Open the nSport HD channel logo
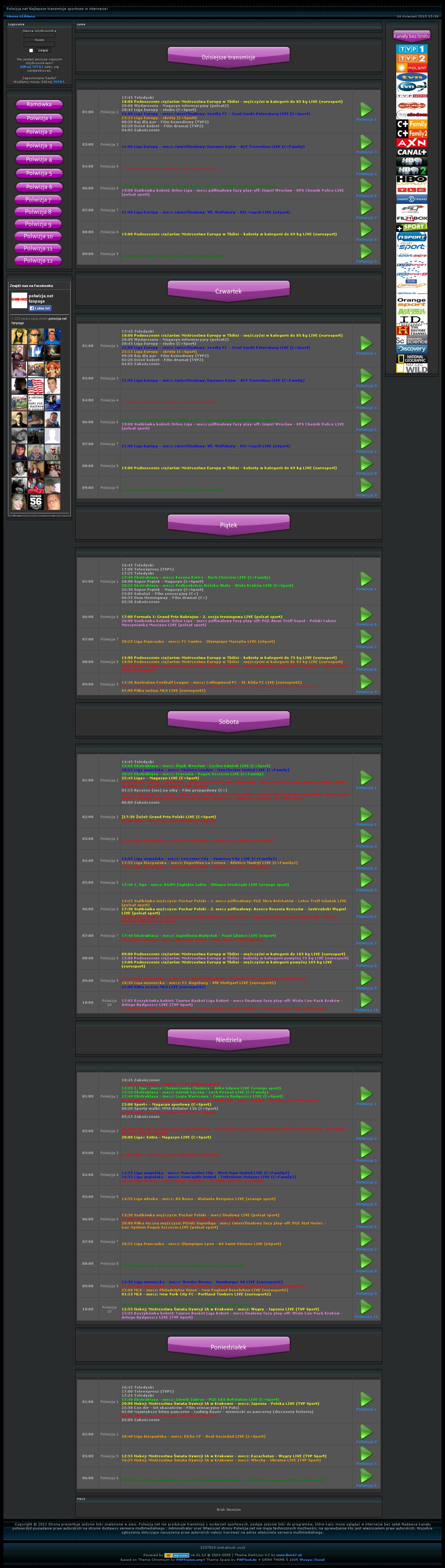This screenshot has width=445, height=1568. point(412,237)
